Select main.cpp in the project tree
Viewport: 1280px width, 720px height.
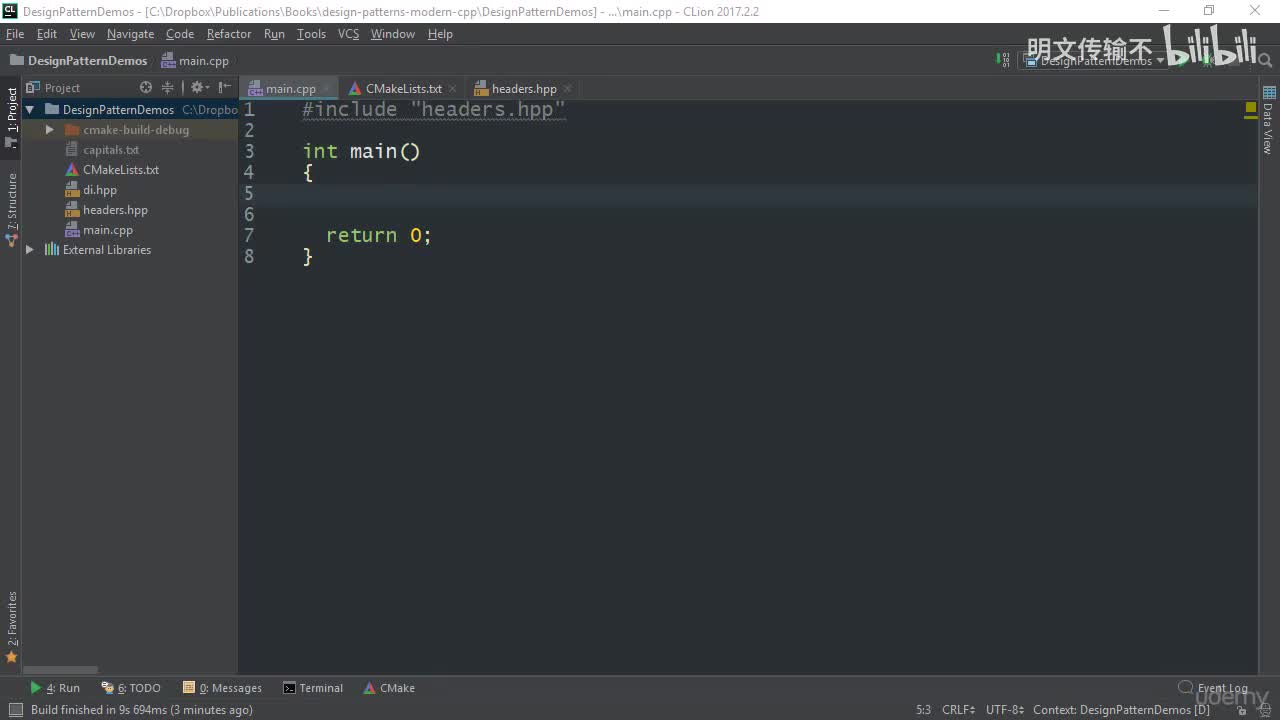[108, 230]
